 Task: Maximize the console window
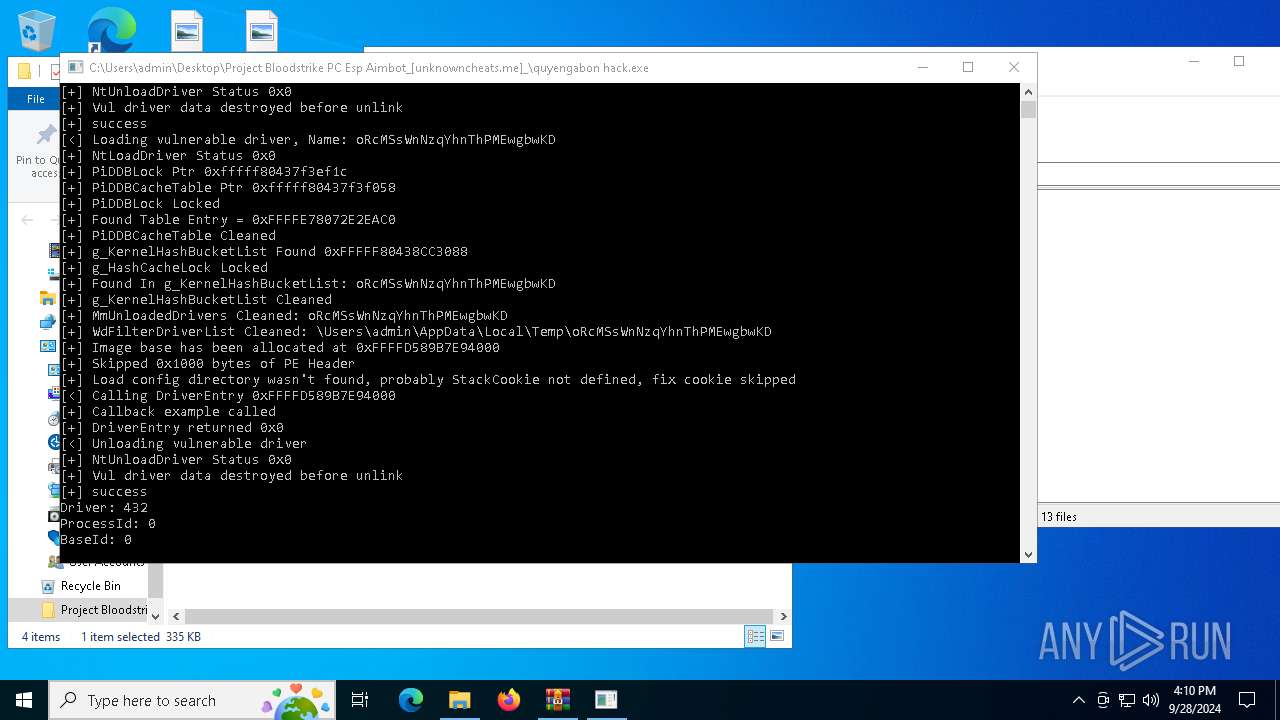[x=968, y=68]
